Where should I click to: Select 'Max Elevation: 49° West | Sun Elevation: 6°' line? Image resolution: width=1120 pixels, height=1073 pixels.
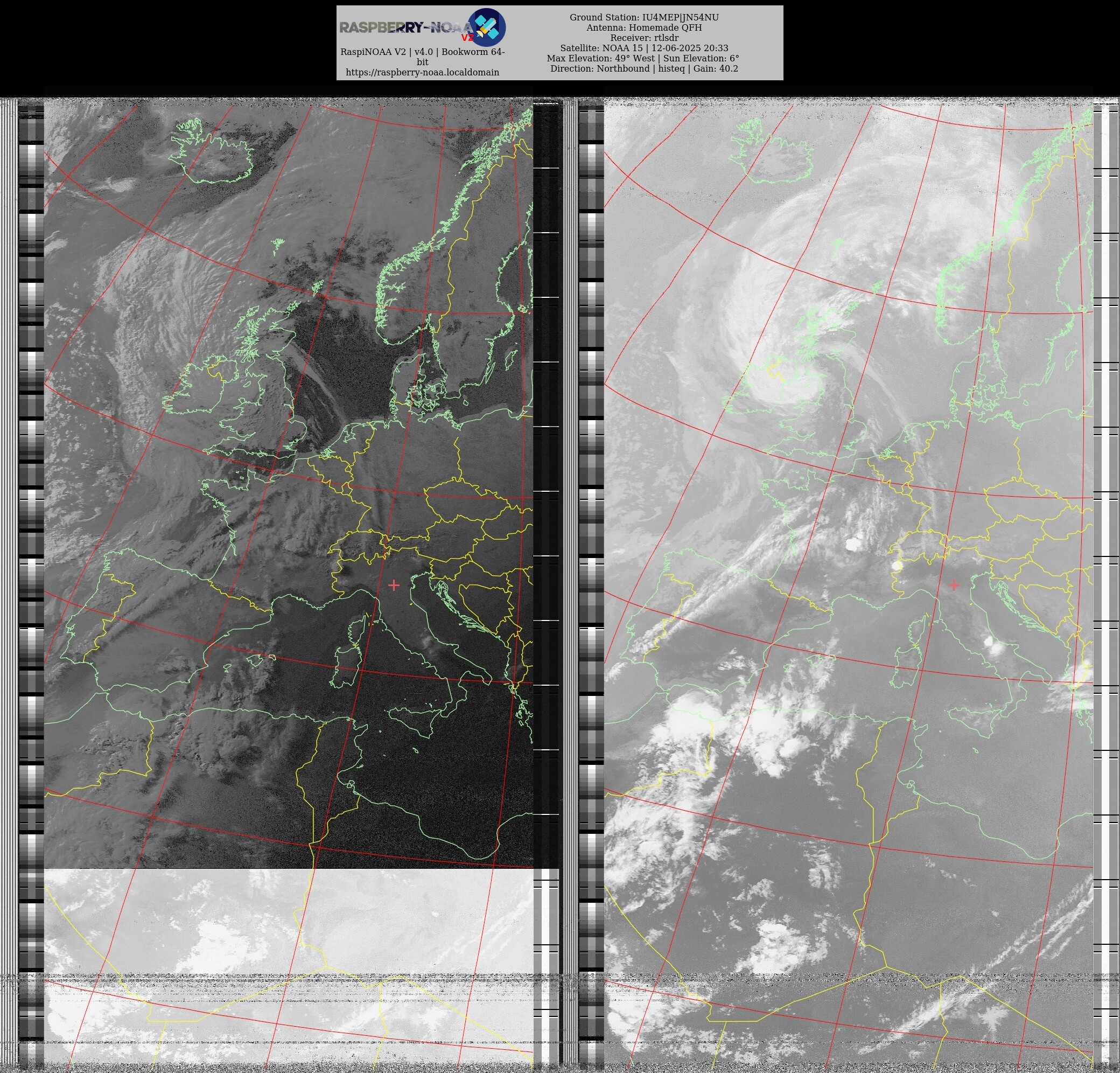coord(643,59)
